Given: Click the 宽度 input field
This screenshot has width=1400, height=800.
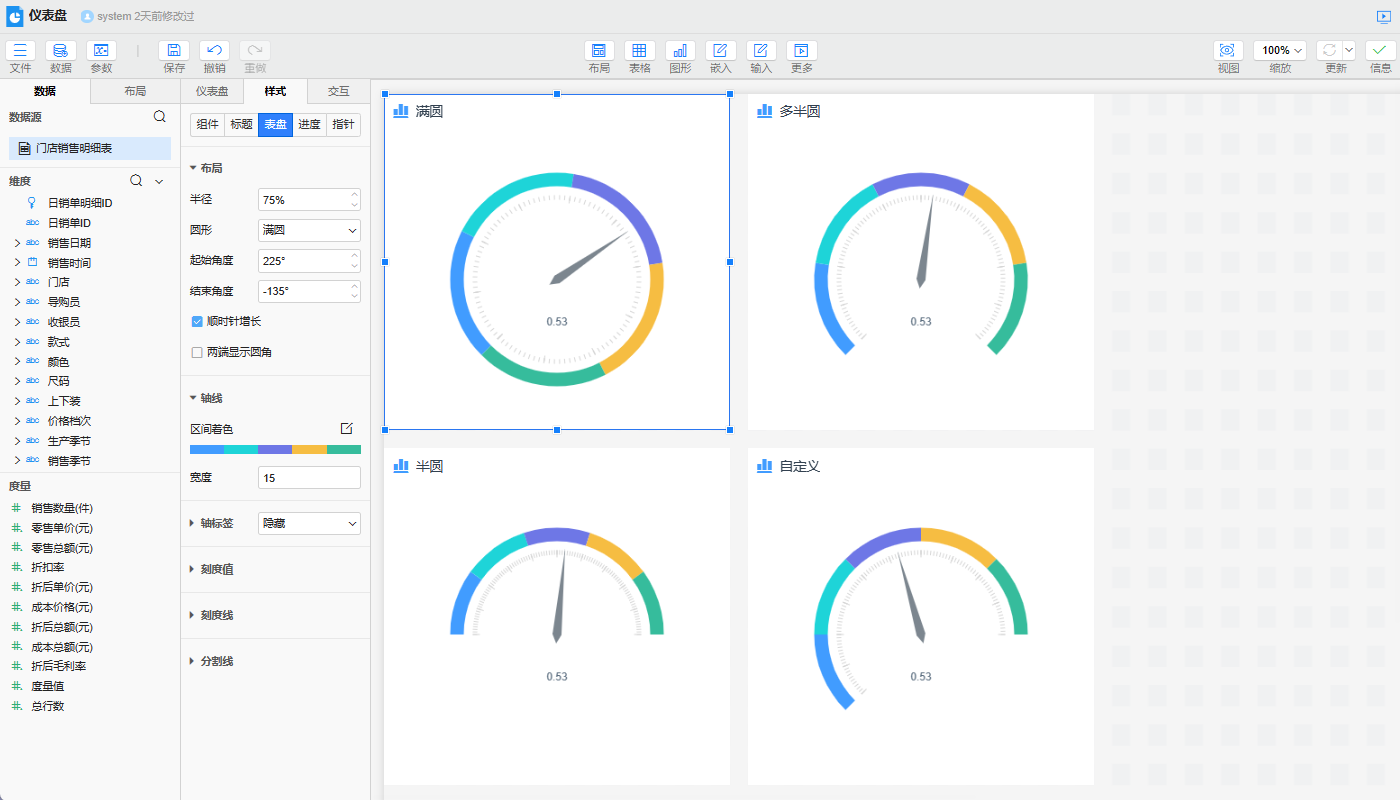Looking at the screenshot, I should point(309,478).
